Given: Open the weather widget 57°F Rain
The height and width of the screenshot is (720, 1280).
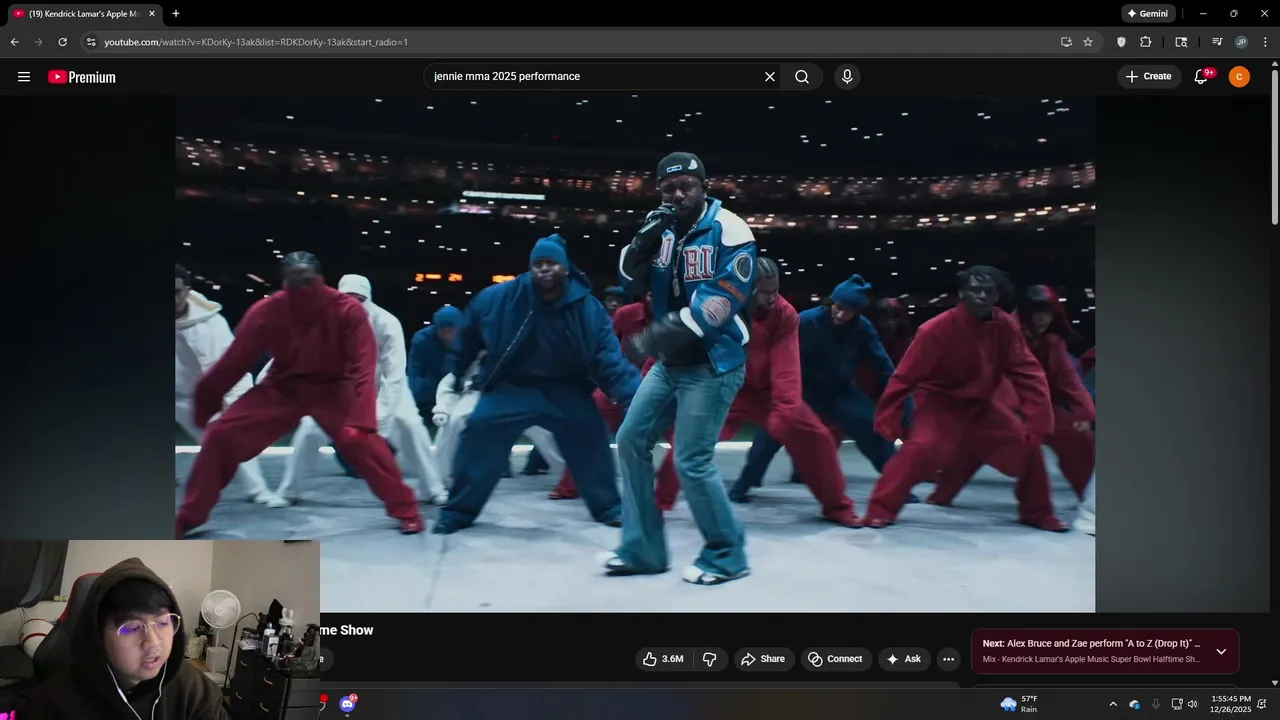Looking at the screenshot, I should pyautogui.click(x=1020, y=704).
